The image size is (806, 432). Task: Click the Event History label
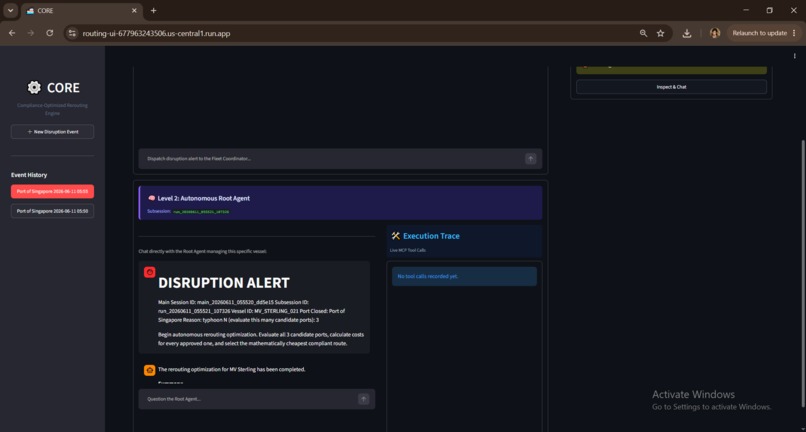[29, 175]
